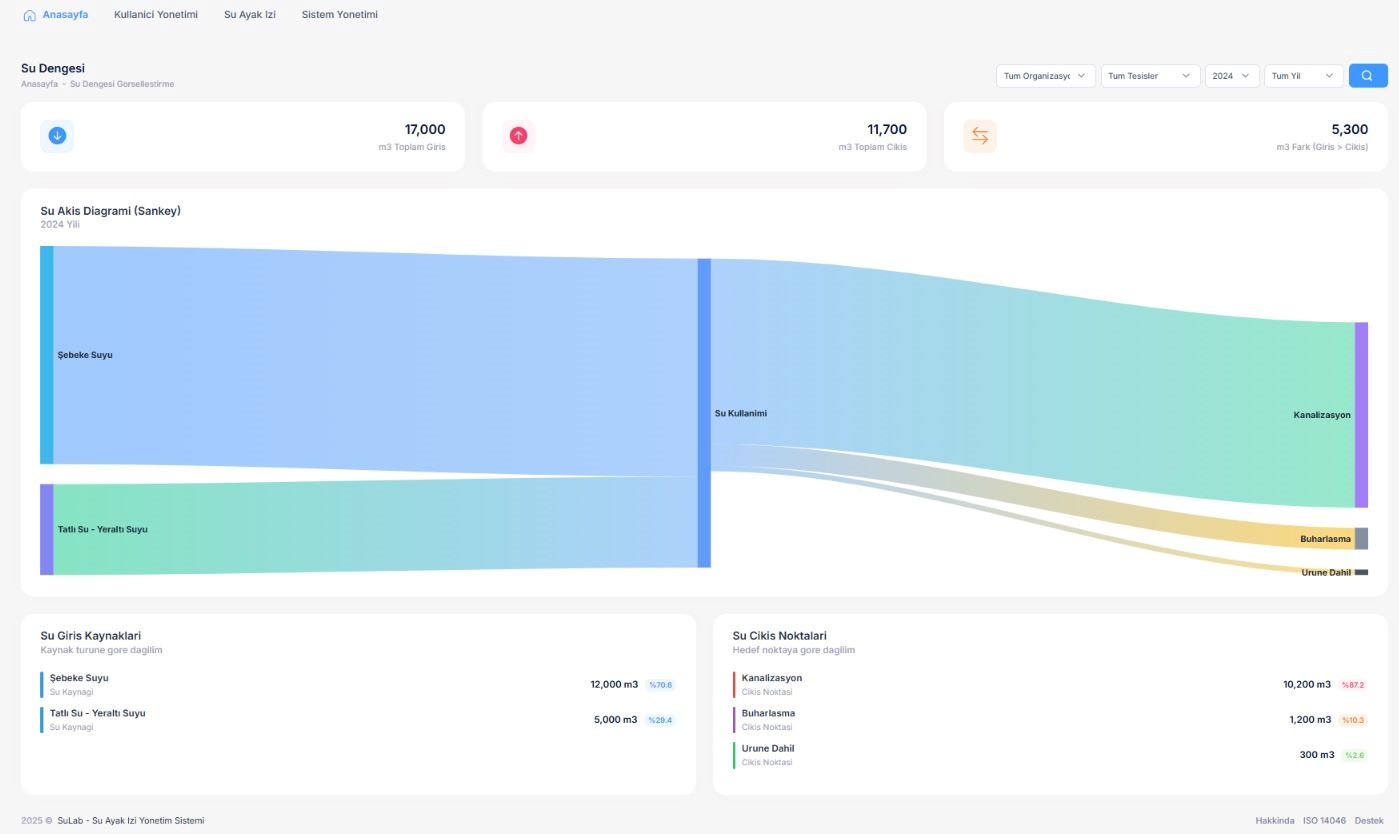1399x834 pixels.
Task: Go to the Kullanici Yonetimi menu
Action: pyautogui.click(x=156, y=15)
